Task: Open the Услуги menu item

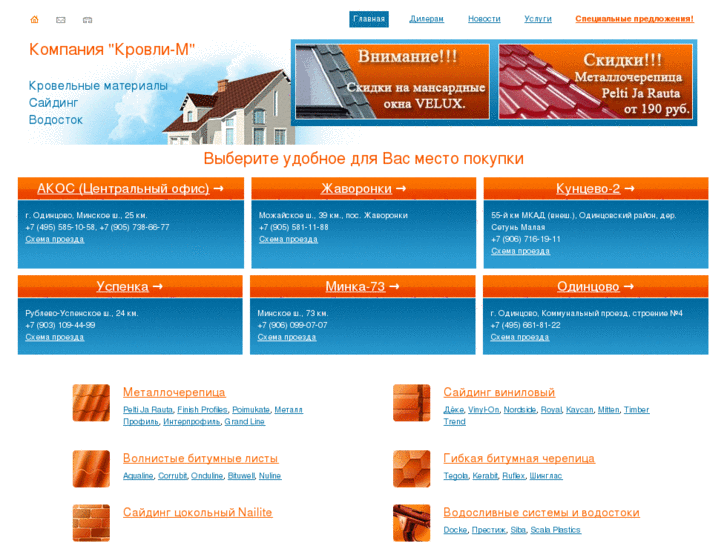Action: 538,19
